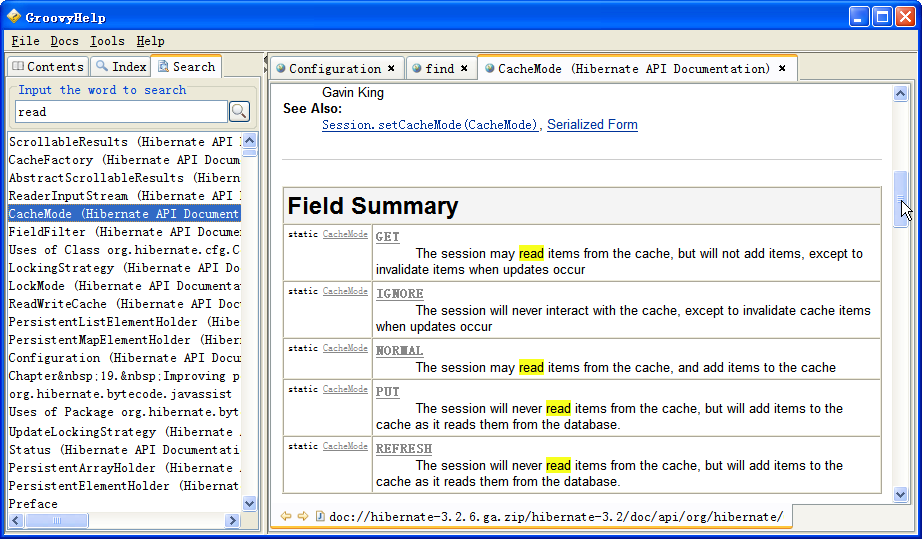The width and height of the screenshot is (922, 539).
Task: Select the LockingStrategy search result
Action: coord(124,268)
